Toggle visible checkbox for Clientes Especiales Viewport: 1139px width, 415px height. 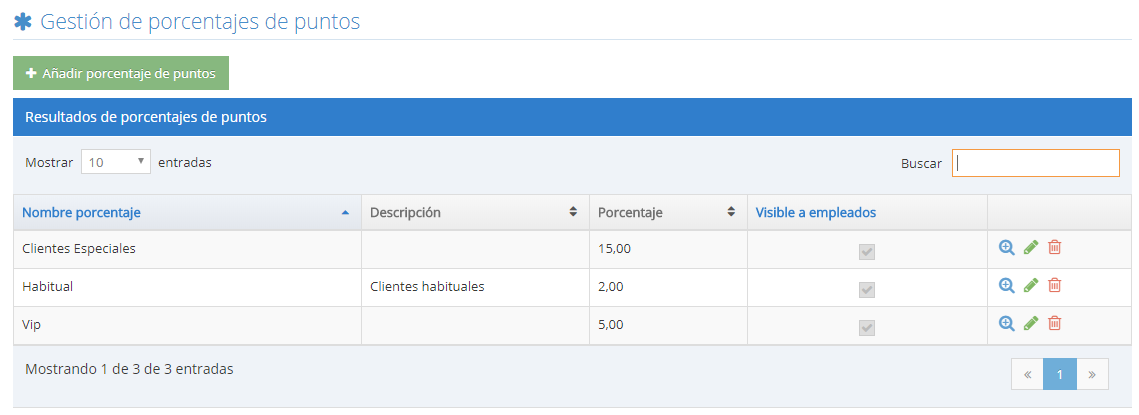click(x=867, y=251)
